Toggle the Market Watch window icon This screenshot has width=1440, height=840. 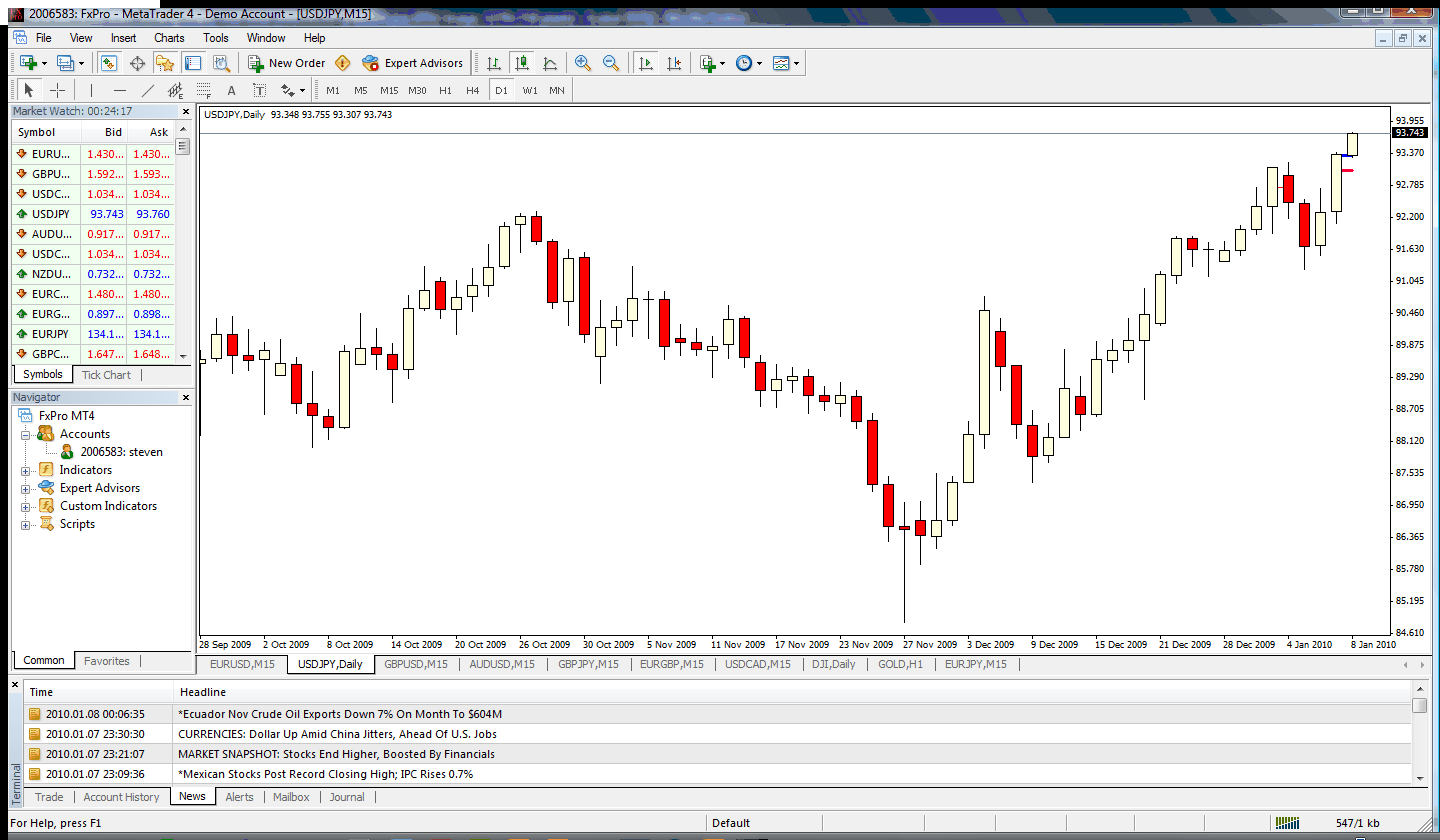tap(109, 63)
